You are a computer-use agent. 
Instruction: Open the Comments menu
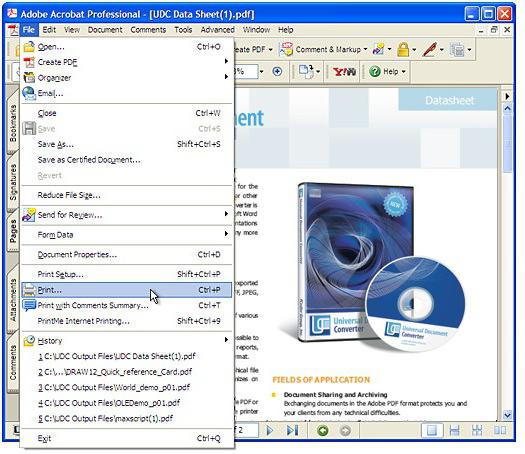[x=148, y=30]
